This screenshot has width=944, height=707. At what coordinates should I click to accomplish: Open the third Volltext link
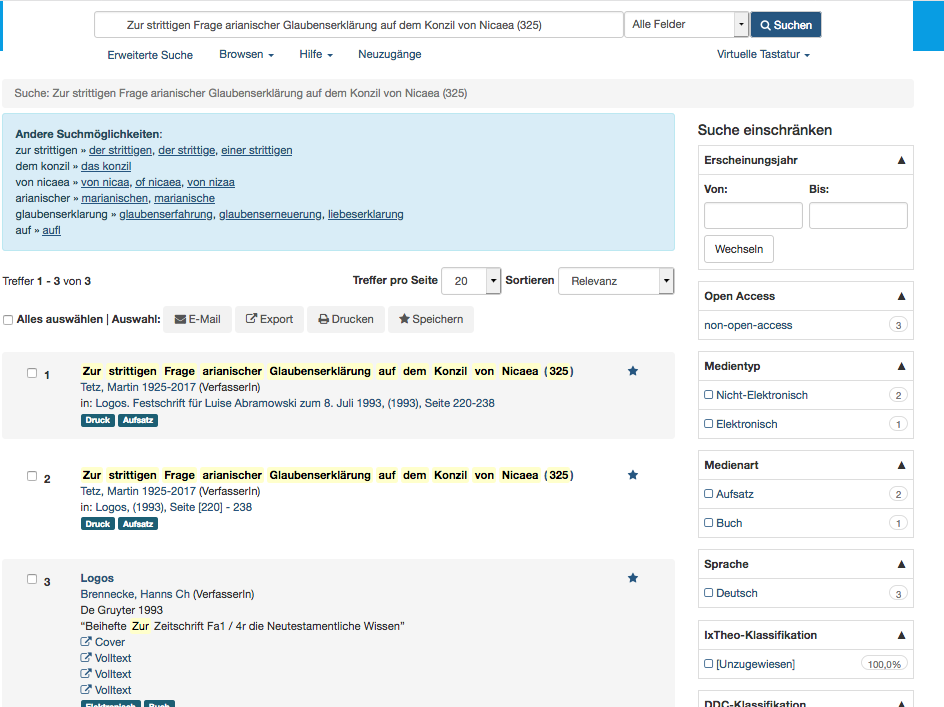tap(106, 690)
